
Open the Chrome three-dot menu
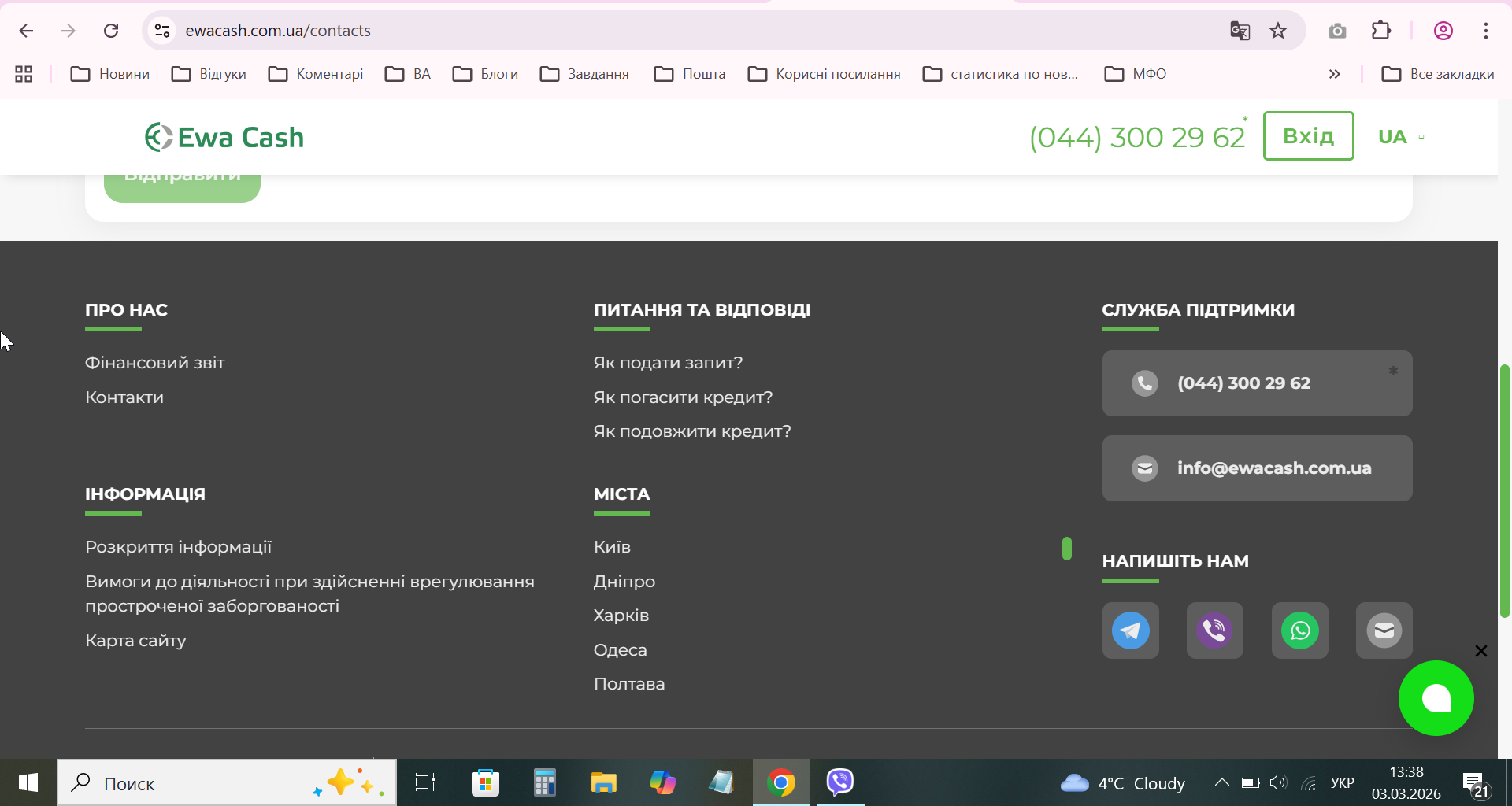1486,31
